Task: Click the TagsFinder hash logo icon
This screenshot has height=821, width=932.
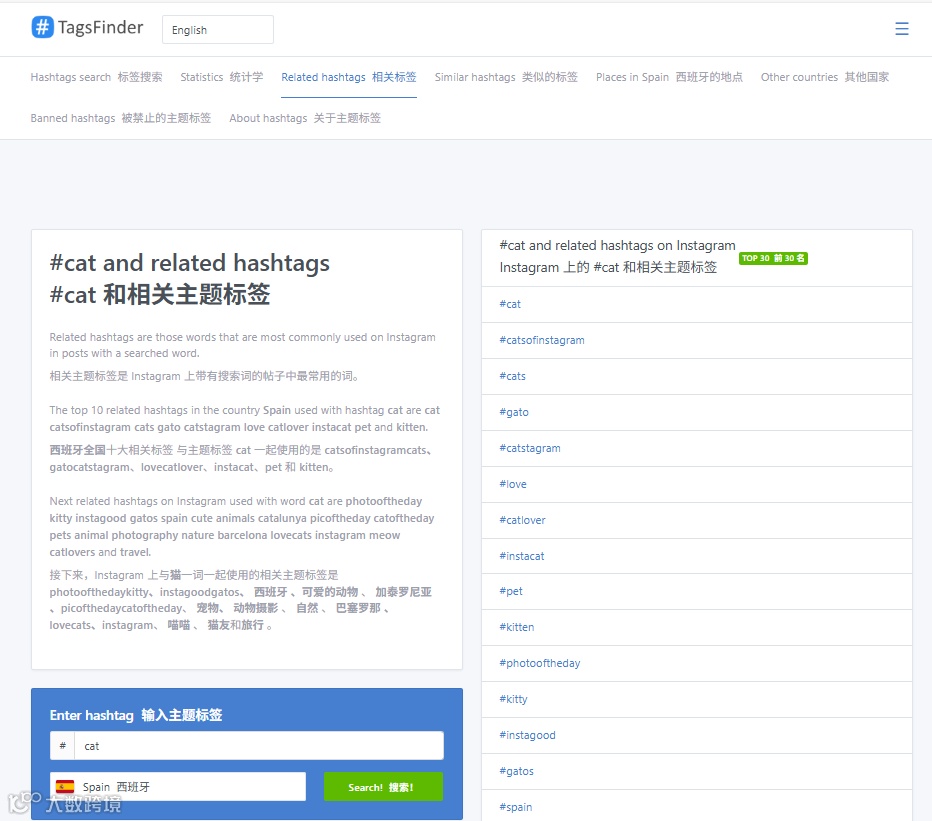Action: tap(42, 27)
